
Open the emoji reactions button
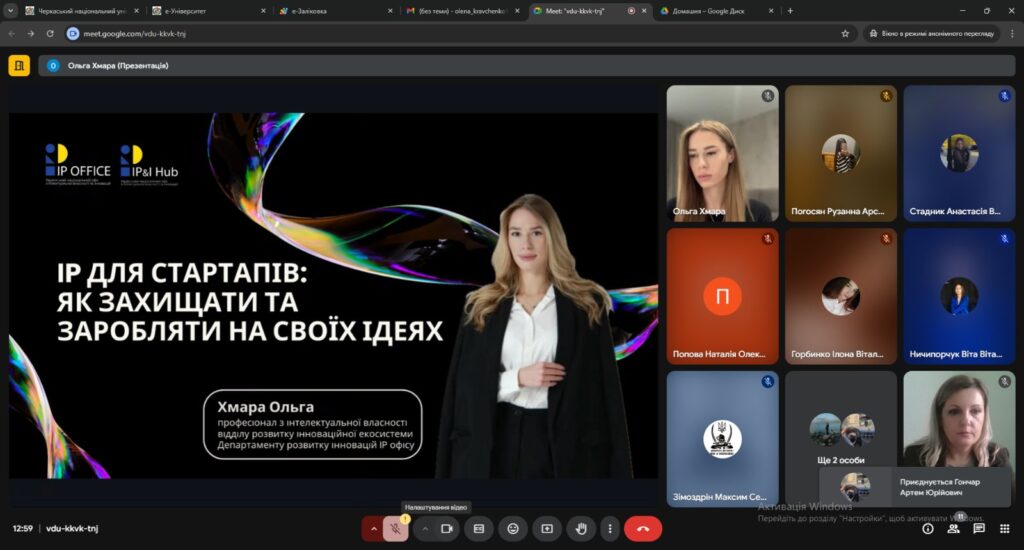pyautogui.click(x=513, y=528)
